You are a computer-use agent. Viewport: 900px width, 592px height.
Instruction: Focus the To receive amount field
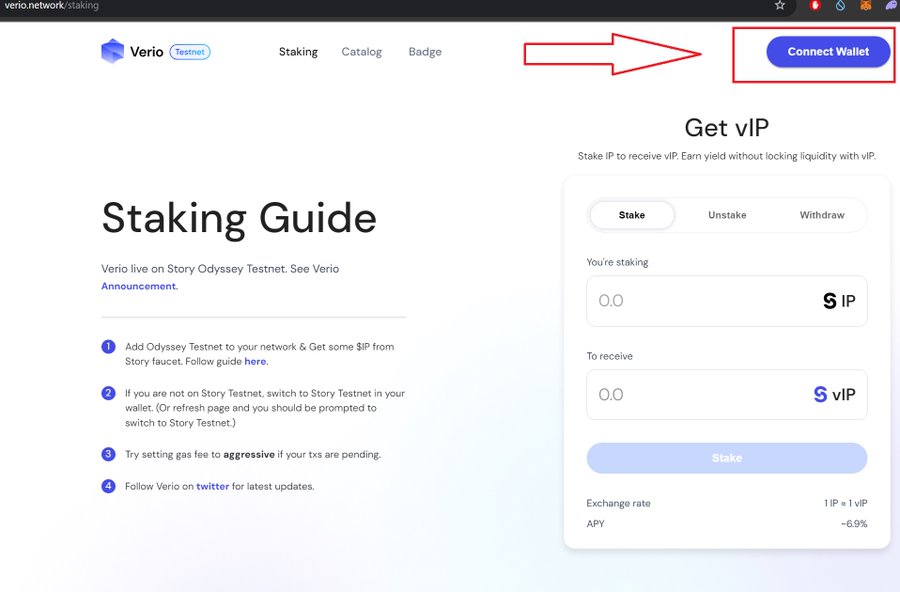pos(727,394)
